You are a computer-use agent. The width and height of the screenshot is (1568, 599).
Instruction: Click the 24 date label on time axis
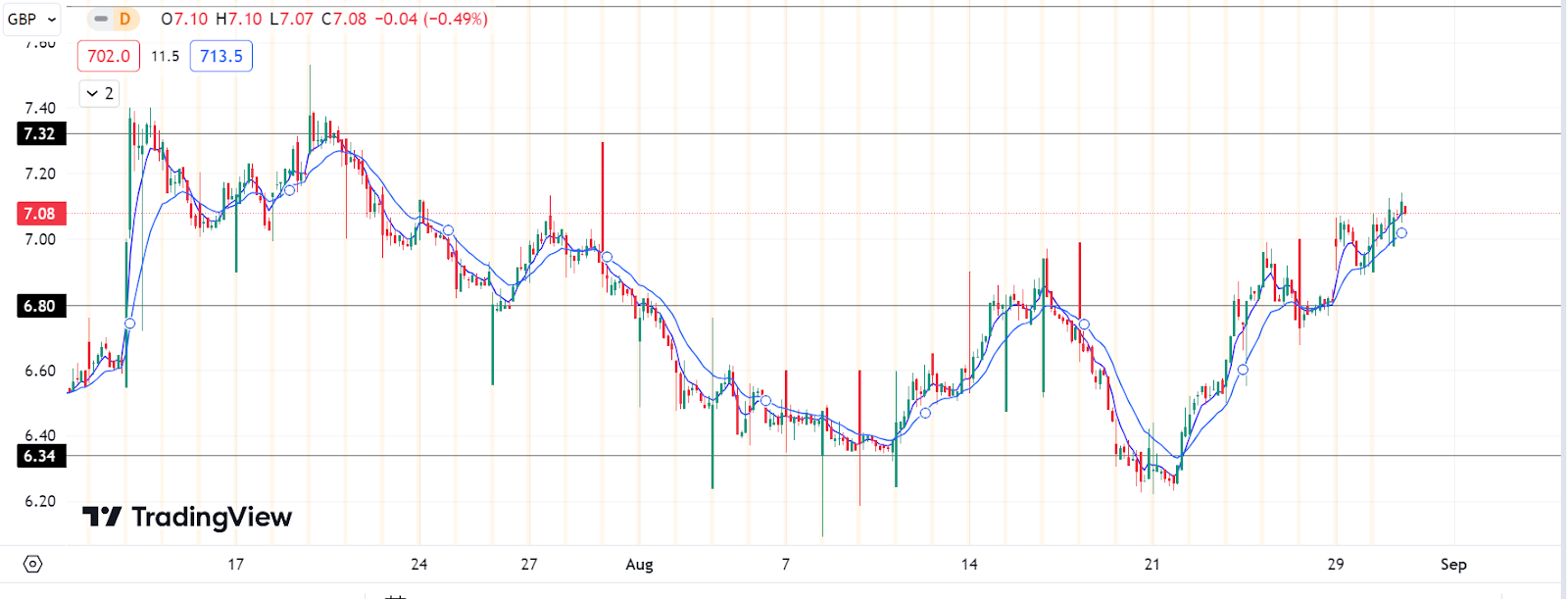pos(419,564)
